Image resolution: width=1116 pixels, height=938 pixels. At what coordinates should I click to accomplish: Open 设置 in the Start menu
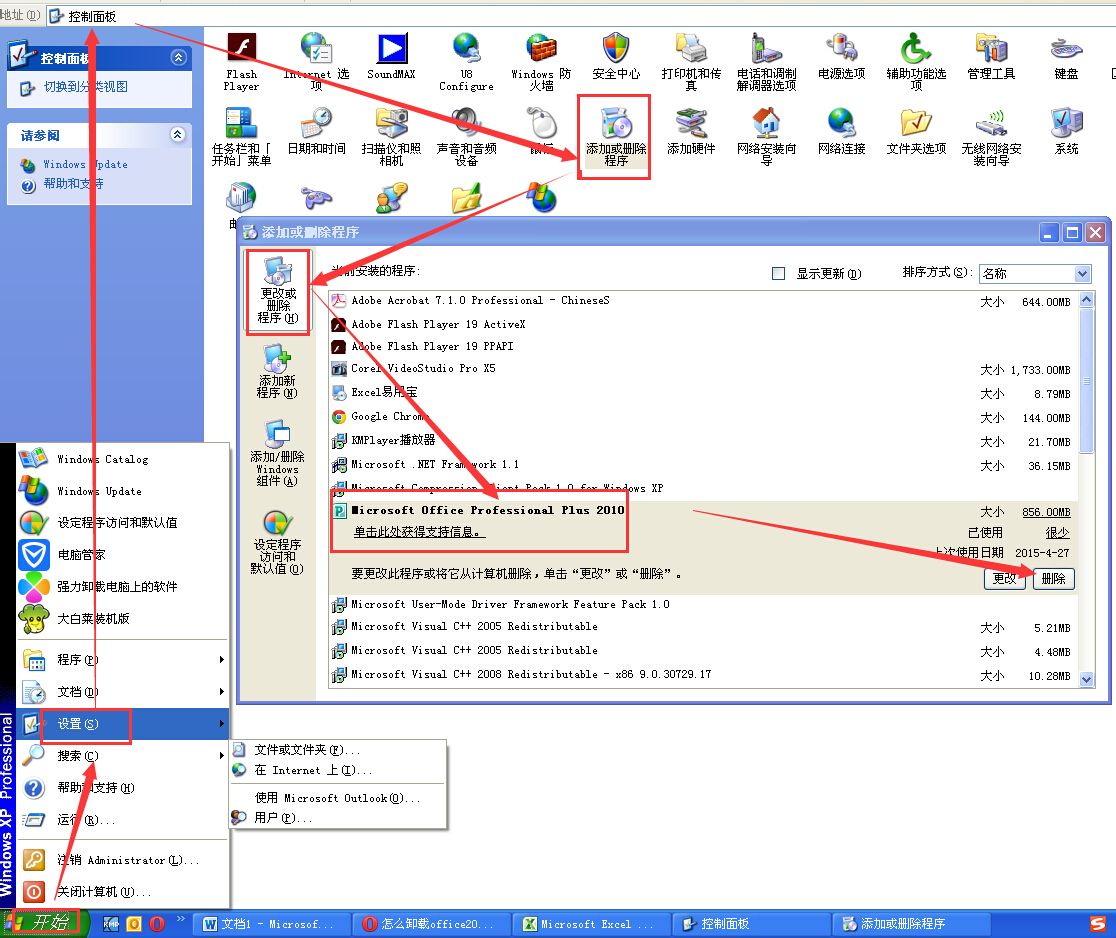tap(122, 724)
